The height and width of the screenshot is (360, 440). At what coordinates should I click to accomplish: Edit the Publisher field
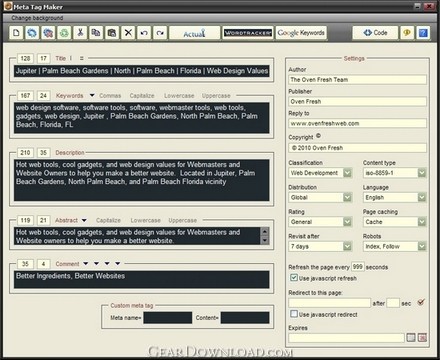pyautogui.click(x=357, y=101)
